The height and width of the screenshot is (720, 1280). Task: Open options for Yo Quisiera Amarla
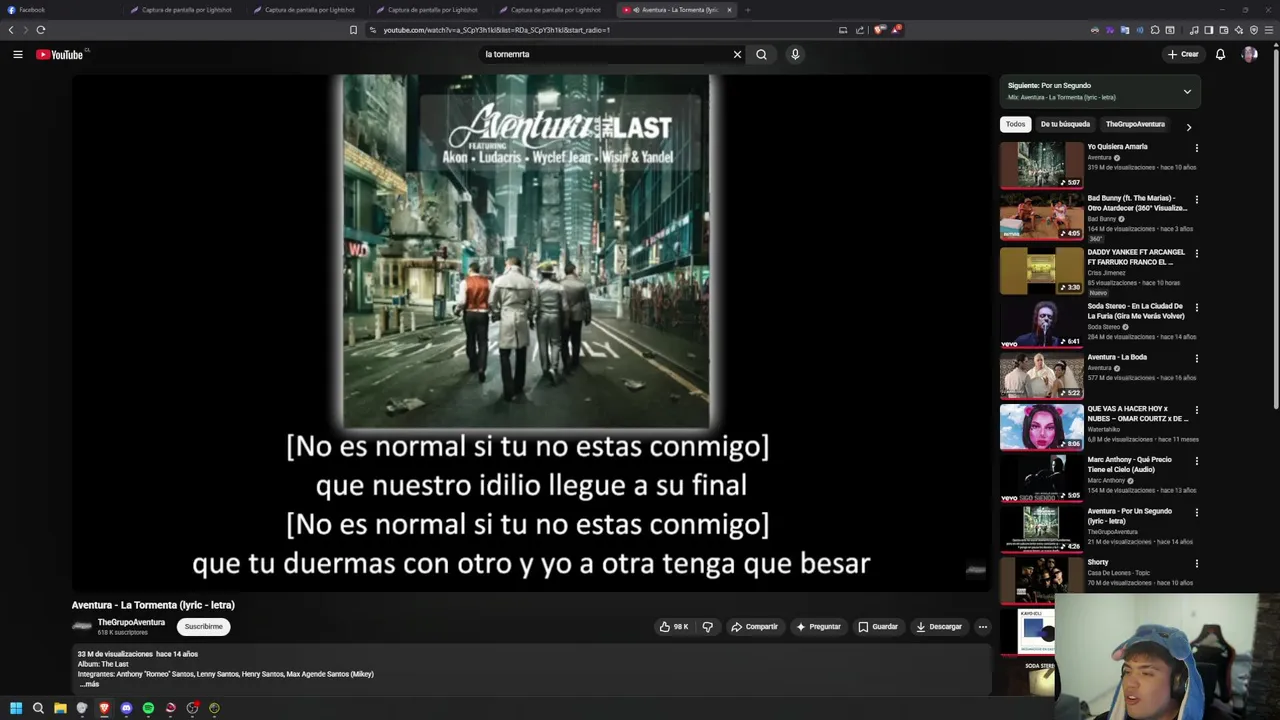(x=1196, y=148)
